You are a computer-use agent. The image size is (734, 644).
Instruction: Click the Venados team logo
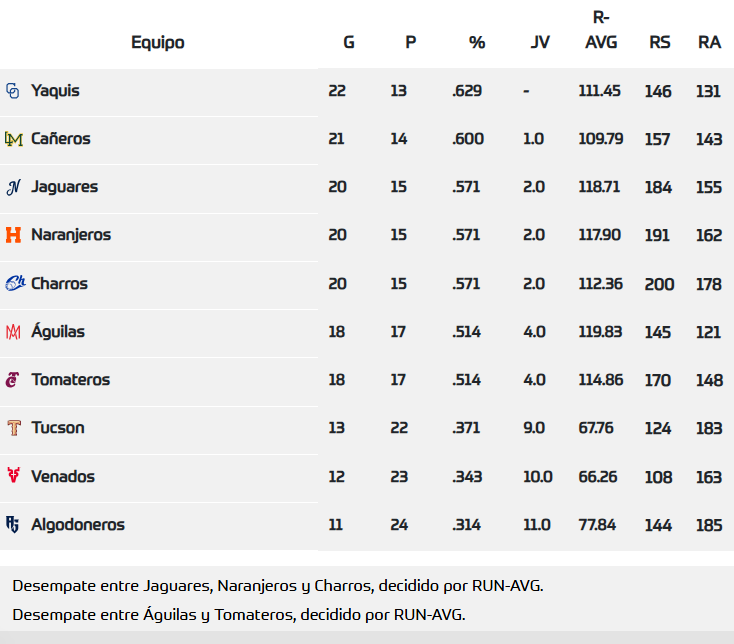13,476
